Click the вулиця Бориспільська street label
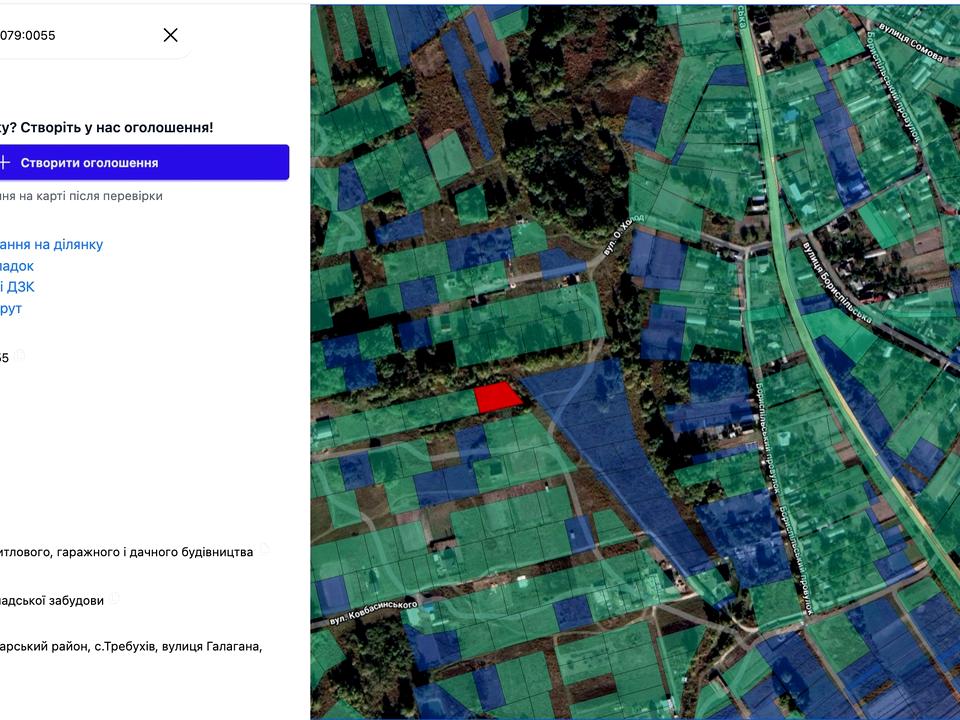 pyautogui.click(x=837, y=282)
